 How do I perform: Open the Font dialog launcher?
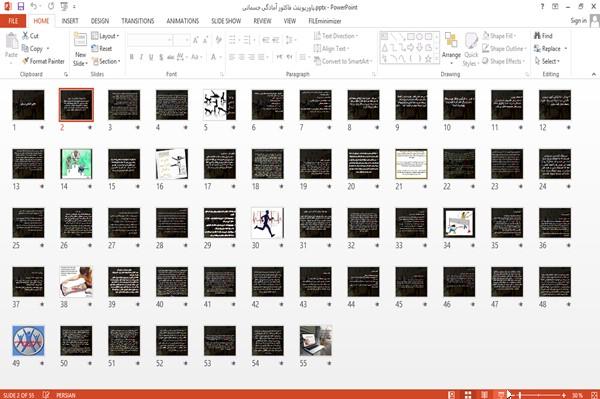(221, 74)
